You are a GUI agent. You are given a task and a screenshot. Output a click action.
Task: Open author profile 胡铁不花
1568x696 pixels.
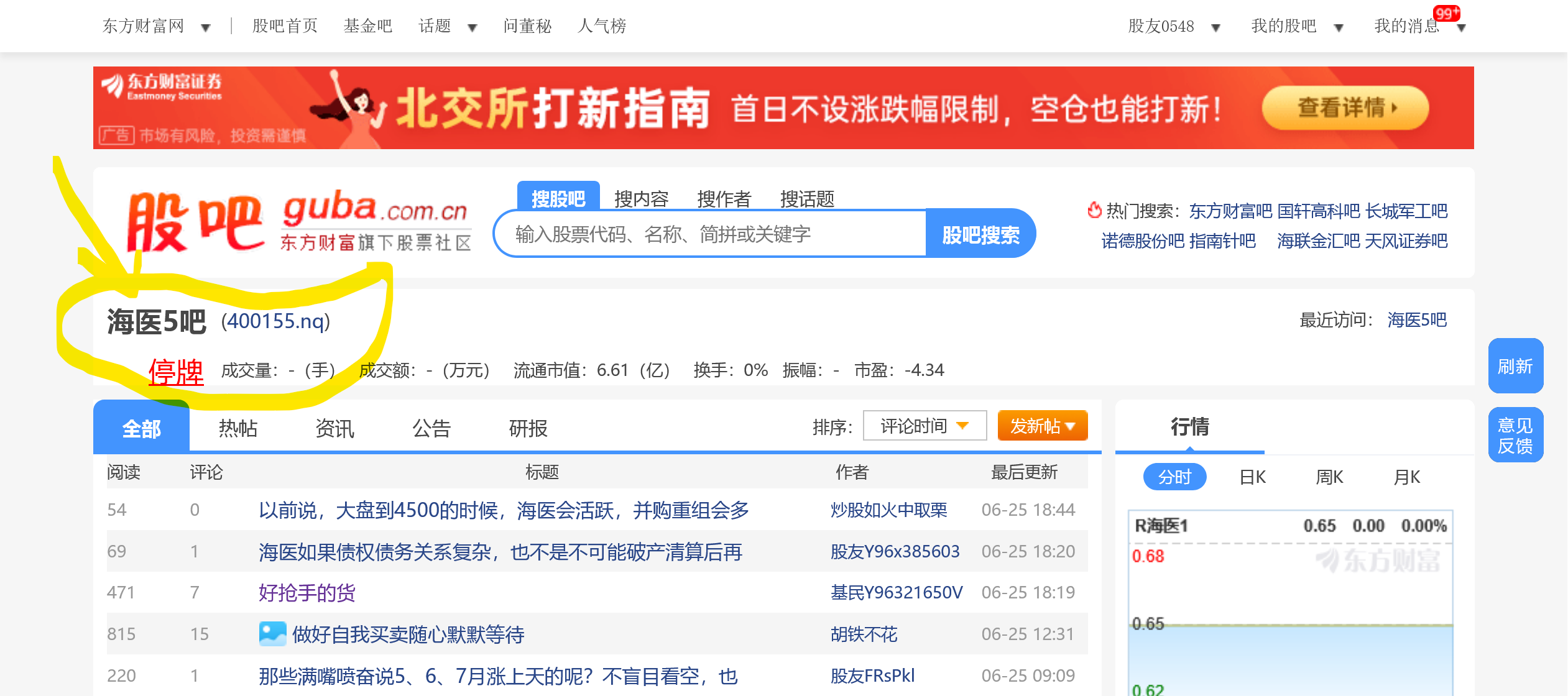tap(864, 634)
